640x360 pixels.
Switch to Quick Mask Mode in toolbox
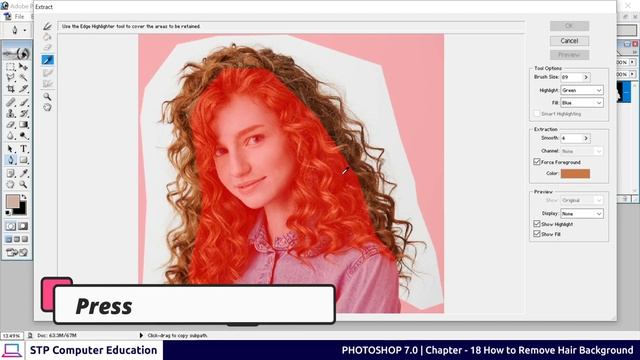click(x=23, y=226)
